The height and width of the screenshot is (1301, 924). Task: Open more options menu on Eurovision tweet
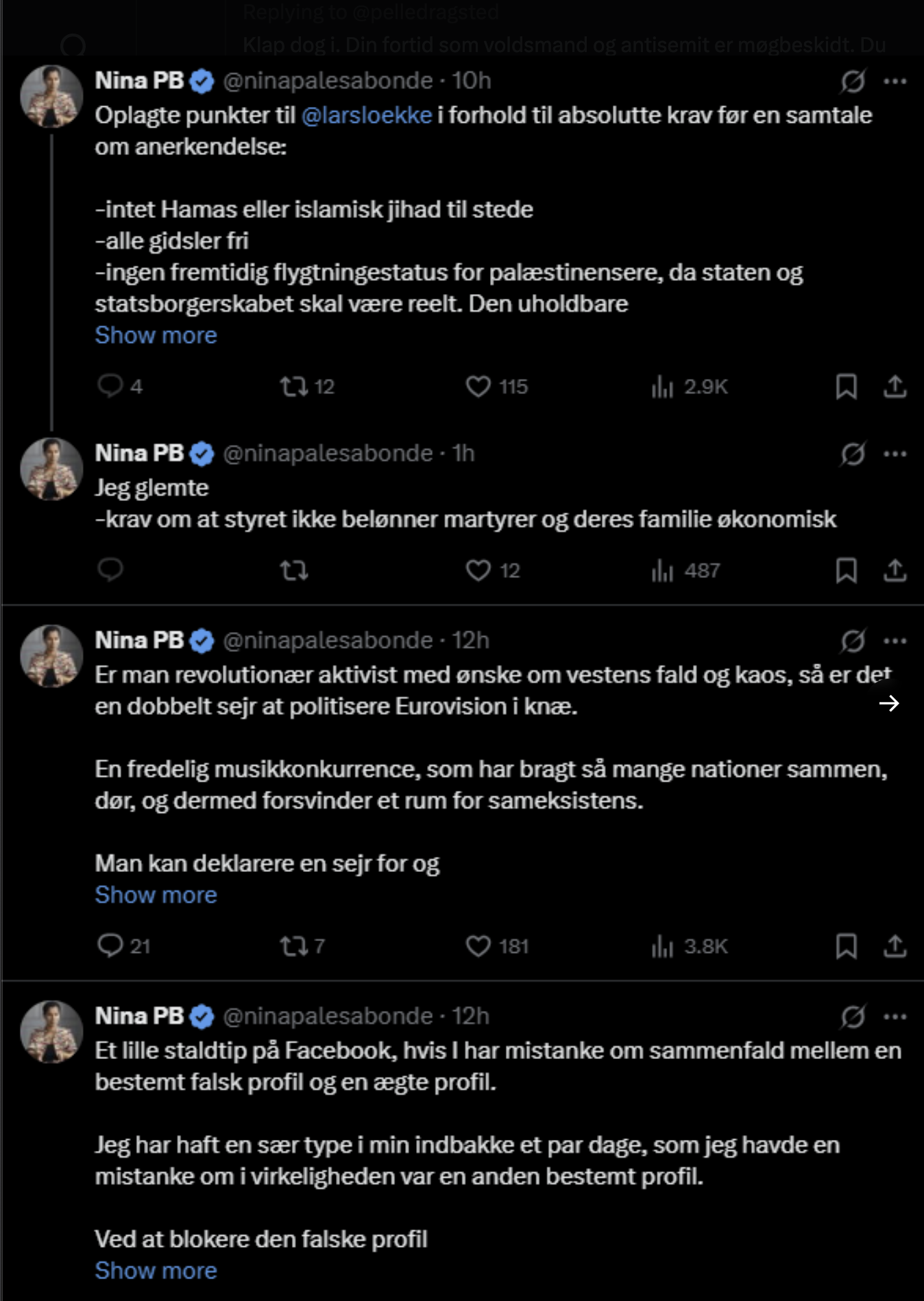pyautogui.click(x=895, y=641)
